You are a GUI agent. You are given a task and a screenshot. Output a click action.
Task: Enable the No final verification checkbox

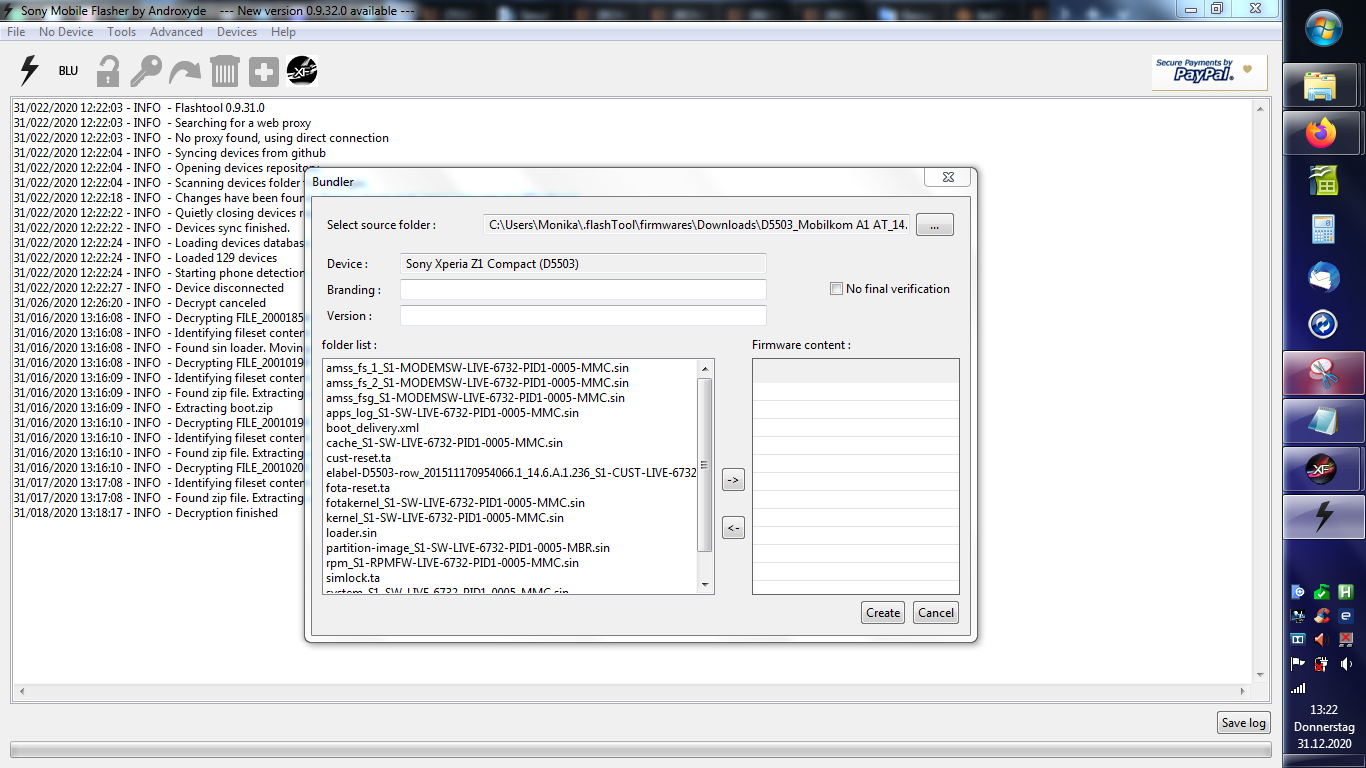pyautogui.click(x=837, y=289)
